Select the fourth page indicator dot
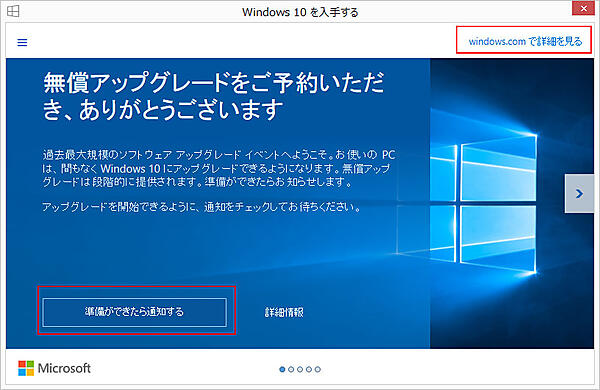This screenshot has width=600, height=390. (309, 369)
